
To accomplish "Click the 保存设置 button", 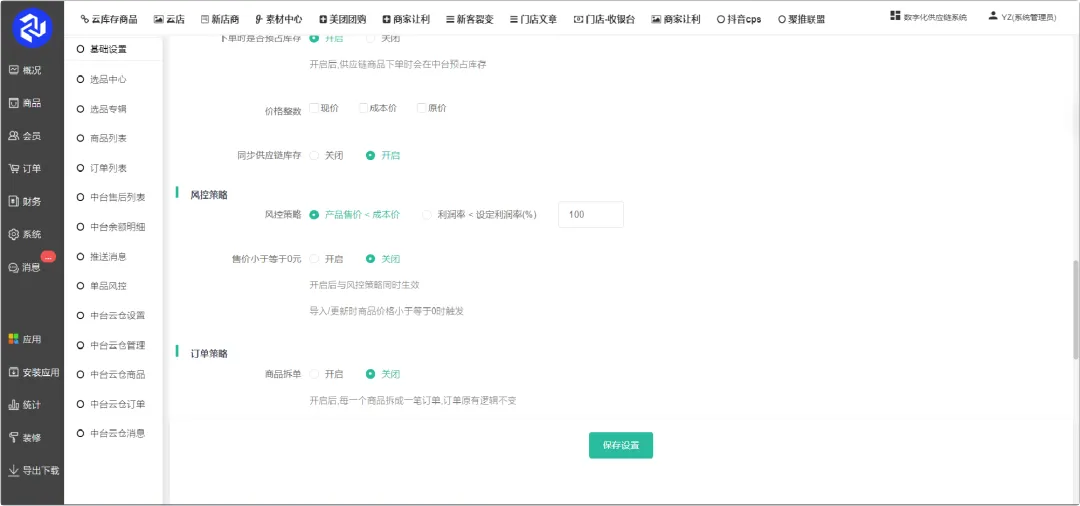I will (621, 445).
